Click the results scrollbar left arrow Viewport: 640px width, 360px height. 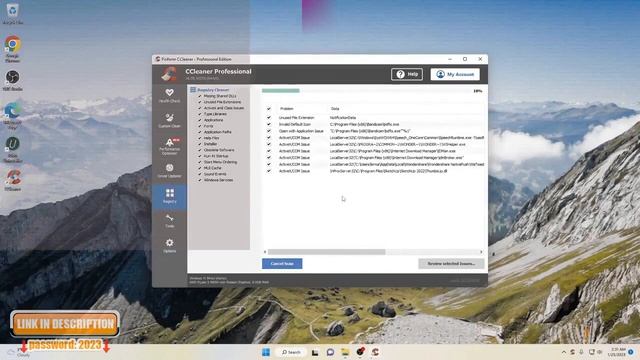click(265, 252)
